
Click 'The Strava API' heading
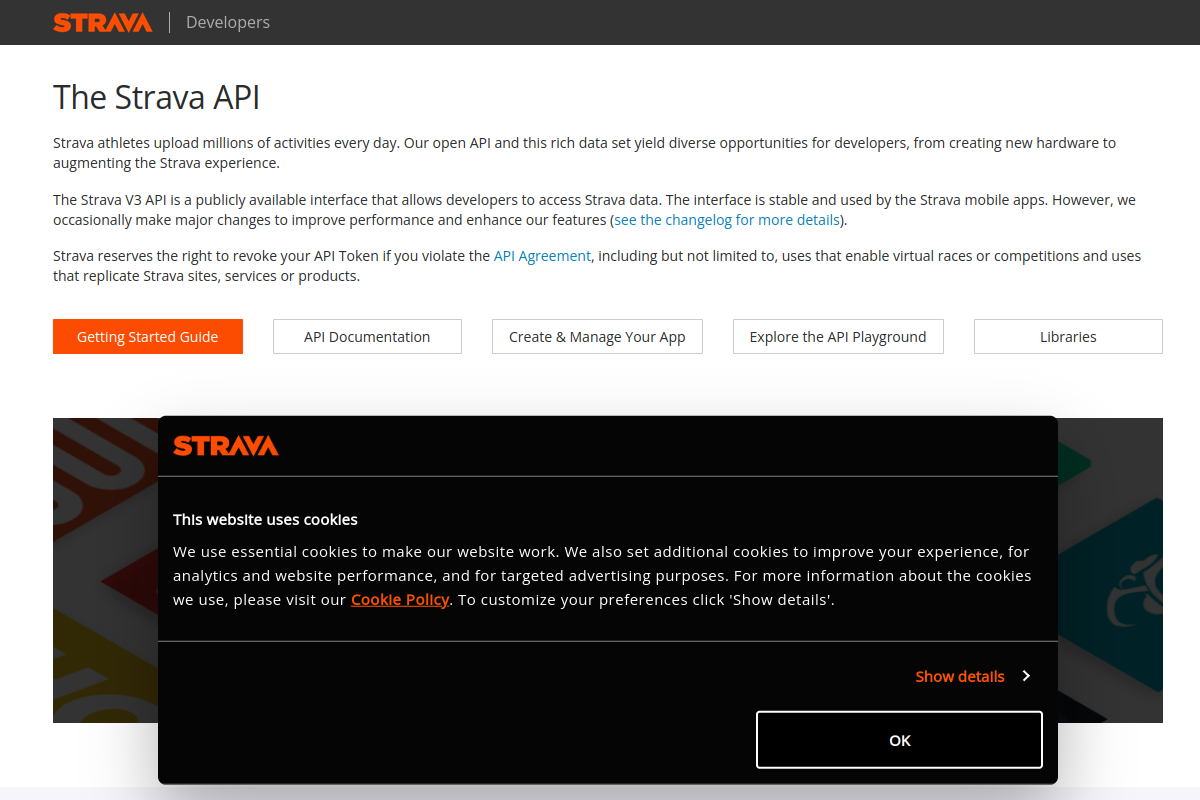(x=157, y=97)
